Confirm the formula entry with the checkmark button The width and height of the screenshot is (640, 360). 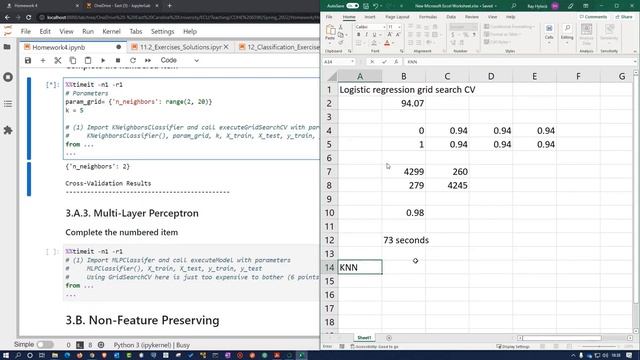point(384,62)
